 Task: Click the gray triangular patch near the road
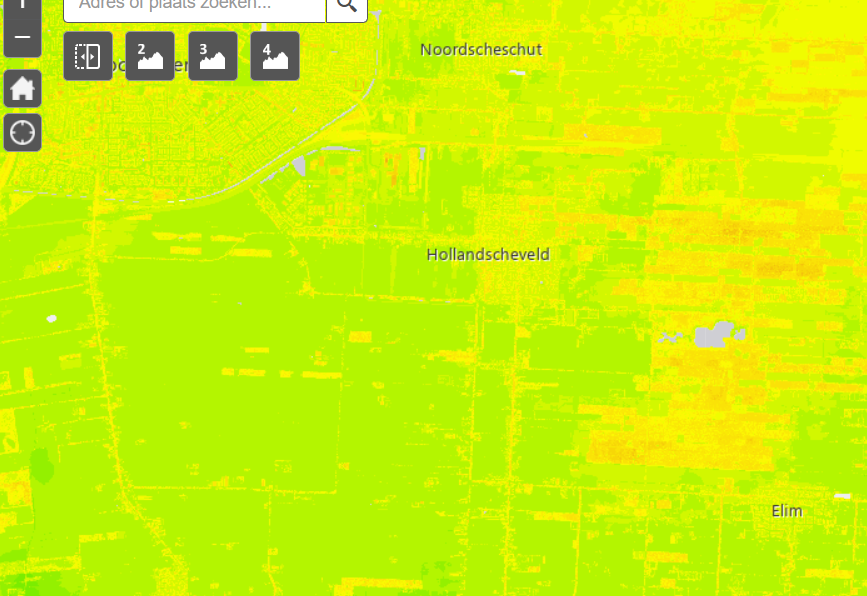click(299, 166)
